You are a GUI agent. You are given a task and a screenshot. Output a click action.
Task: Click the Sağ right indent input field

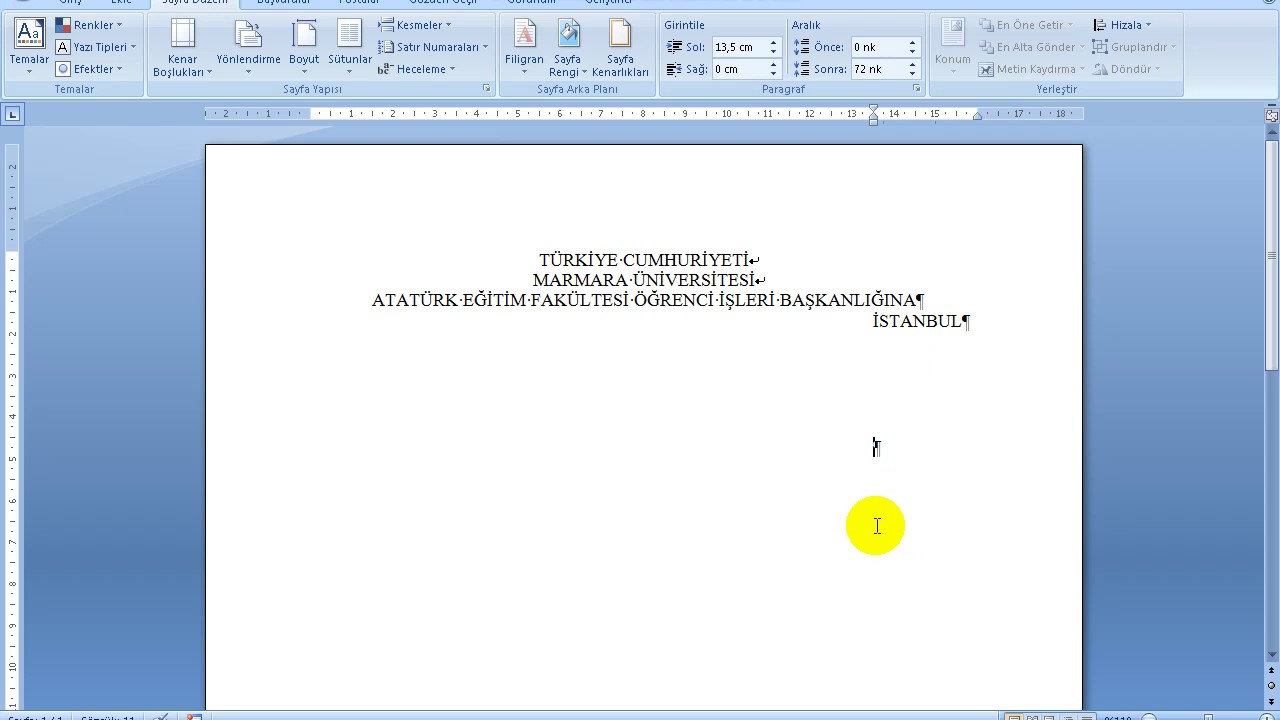pyautogui.click(x=739, y=69)
